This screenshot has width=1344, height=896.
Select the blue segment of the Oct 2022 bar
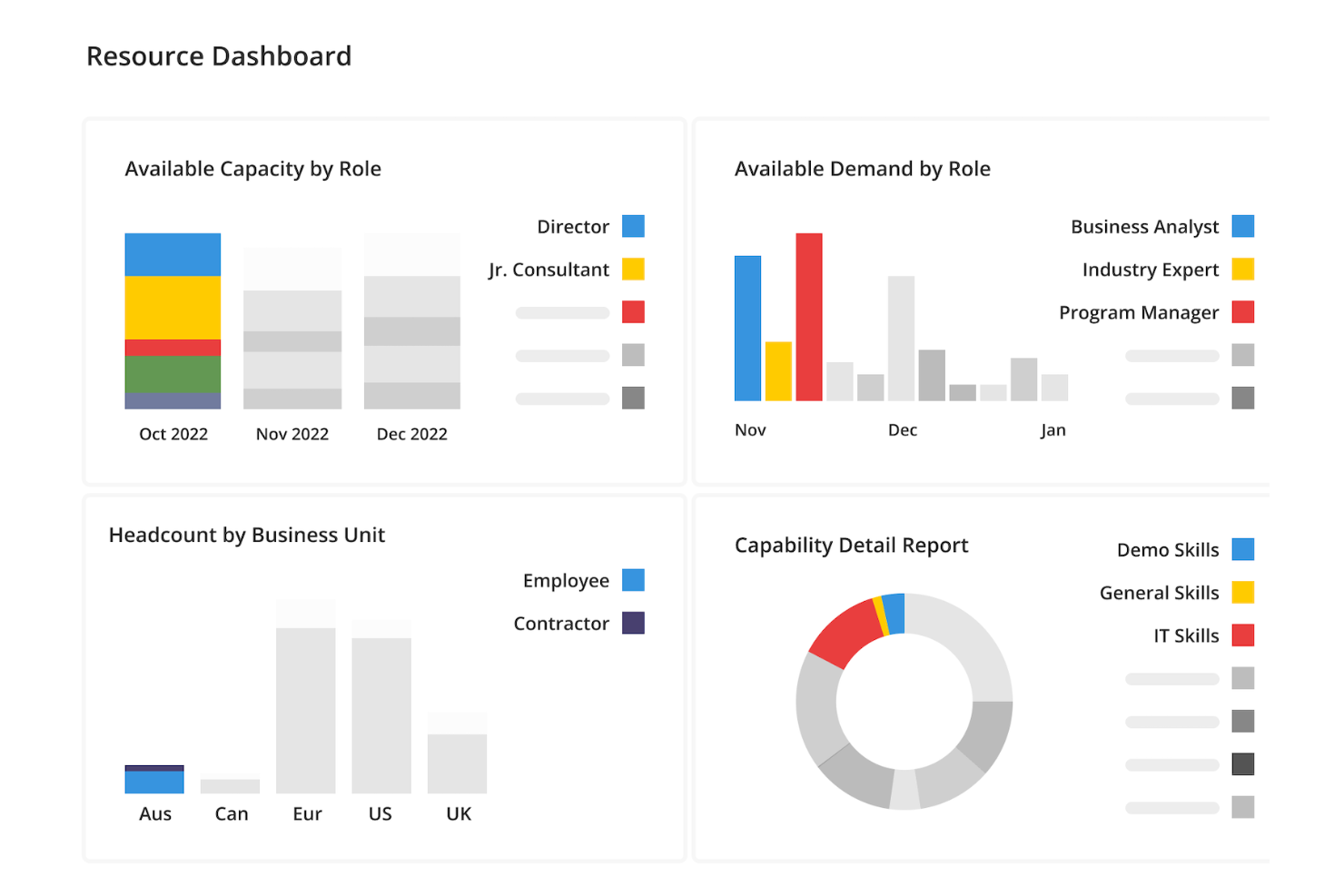click(x=173, y=255)
